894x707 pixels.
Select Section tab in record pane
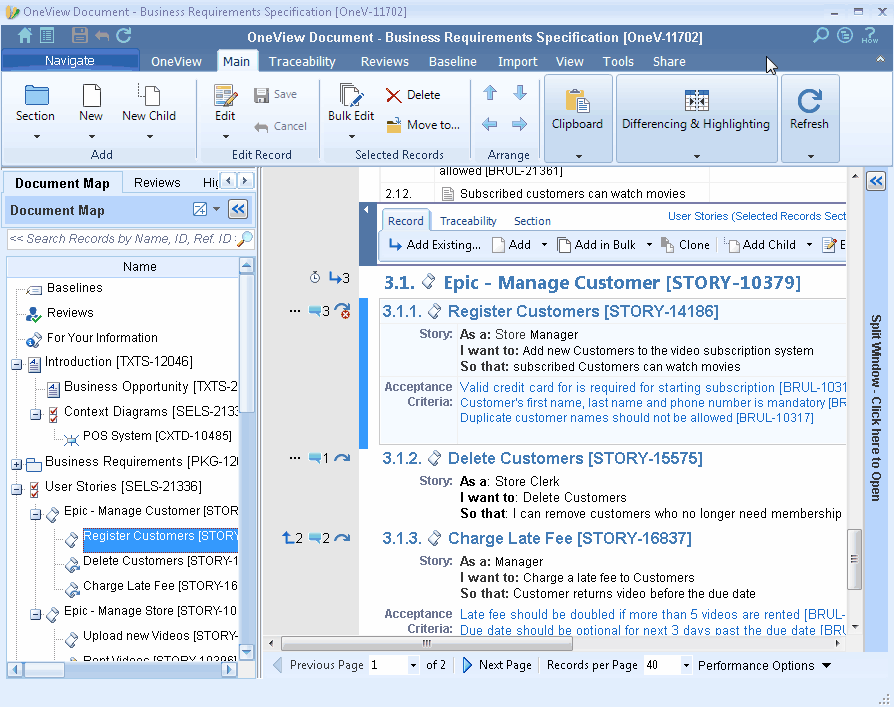point(532,221)
